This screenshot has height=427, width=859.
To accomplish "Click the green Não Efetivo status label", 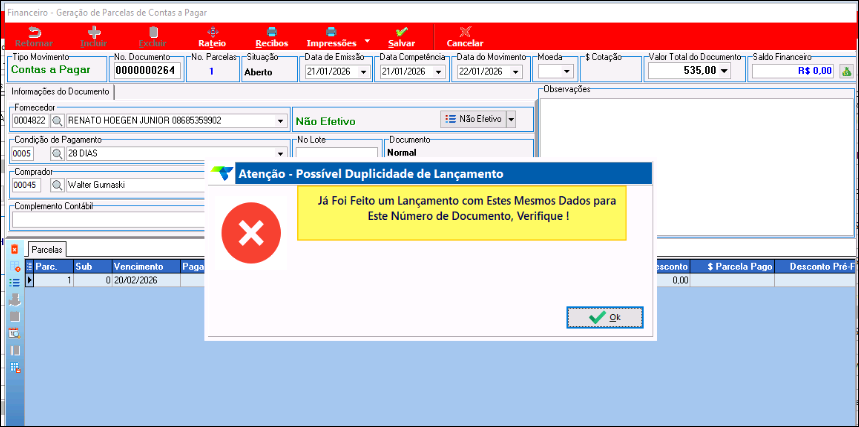I will (x=325, y=121).
